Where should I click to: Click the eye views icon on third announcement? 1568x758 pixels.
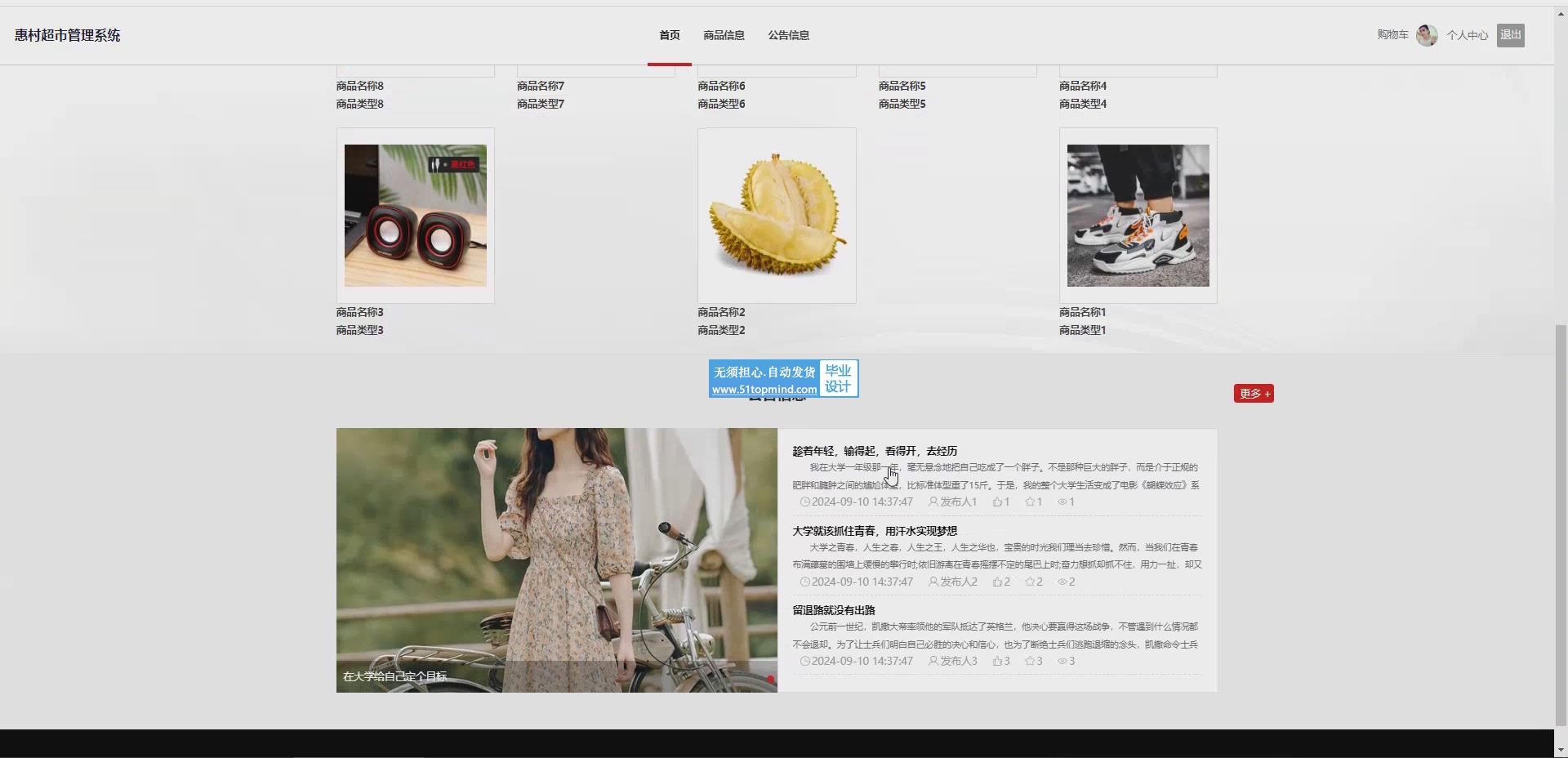[x=1062, y=662]
